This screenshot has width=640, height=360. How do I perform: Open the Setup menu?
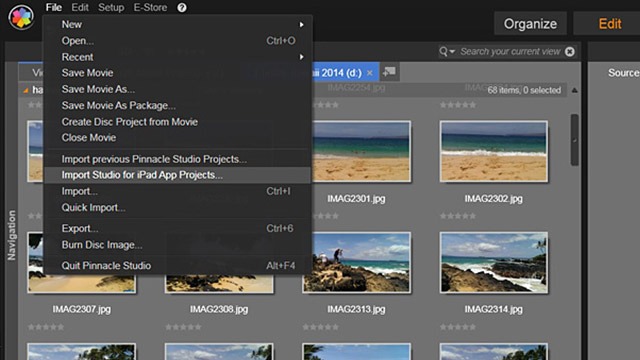click(x=111, y=8)
